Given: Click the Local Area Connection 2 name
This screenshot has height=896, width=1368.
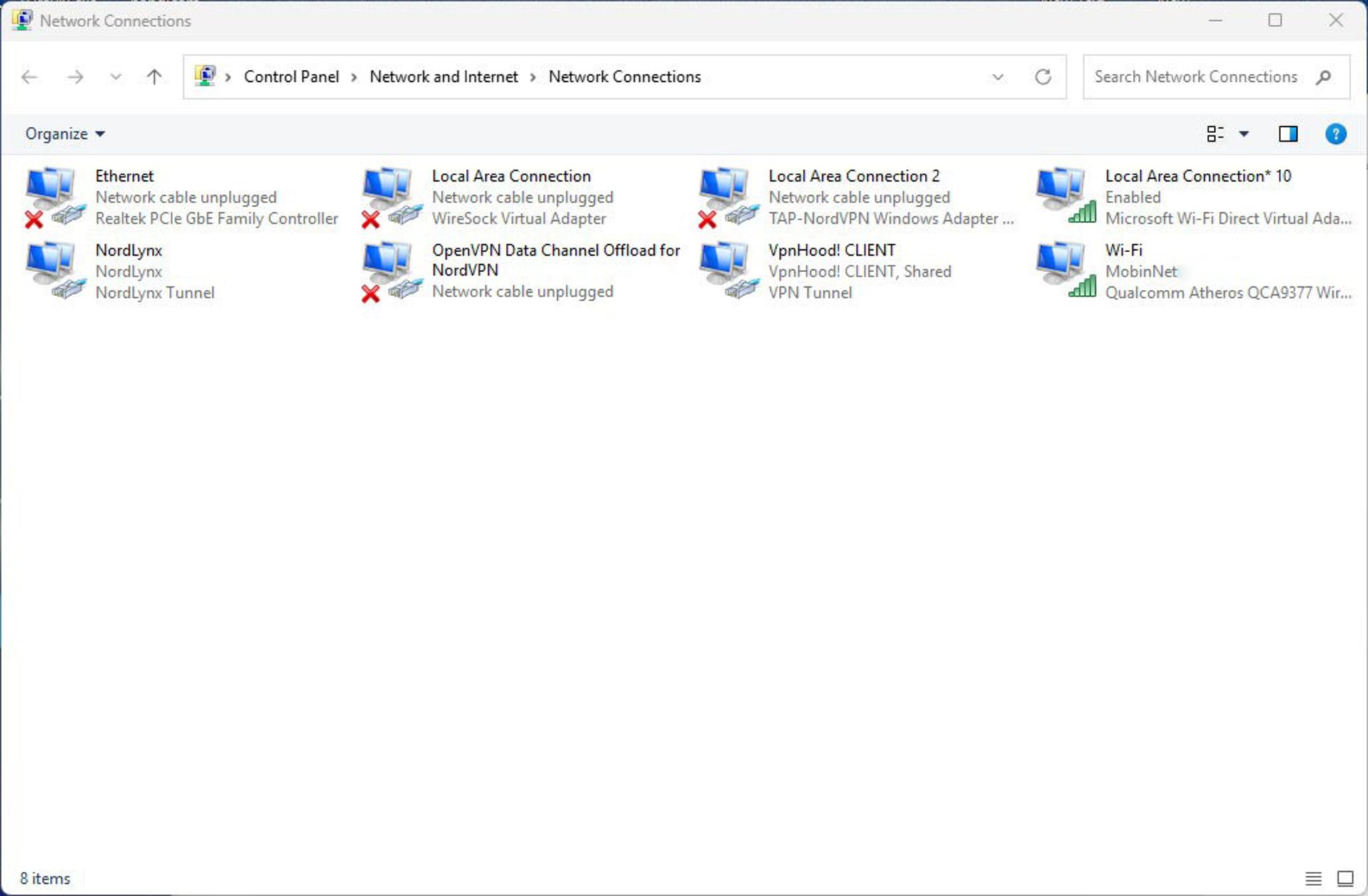Looking at the screenshot, I should (x=854, y=176).
